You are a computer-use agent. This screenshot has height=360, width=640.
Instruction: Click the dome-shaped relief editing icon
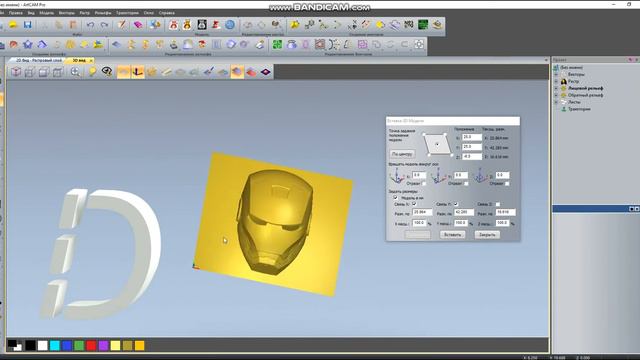click(x=187, y=44)
